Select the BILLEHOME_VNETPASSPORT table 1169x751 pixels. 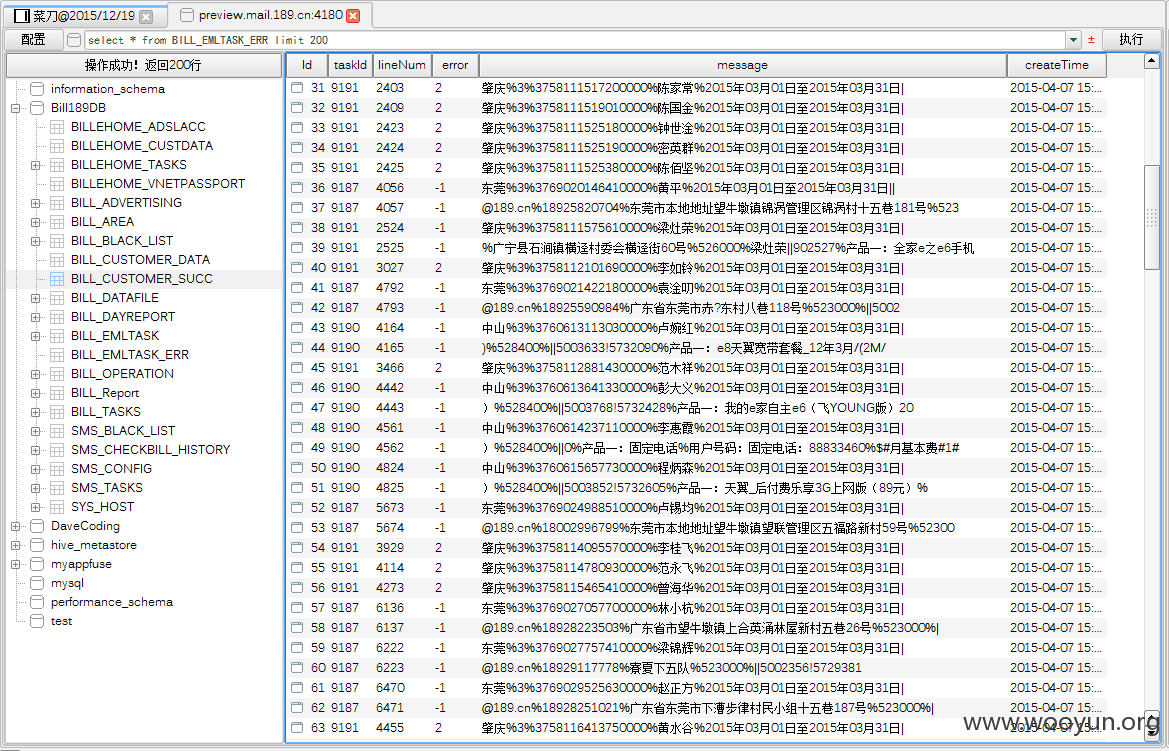(158, 183)
